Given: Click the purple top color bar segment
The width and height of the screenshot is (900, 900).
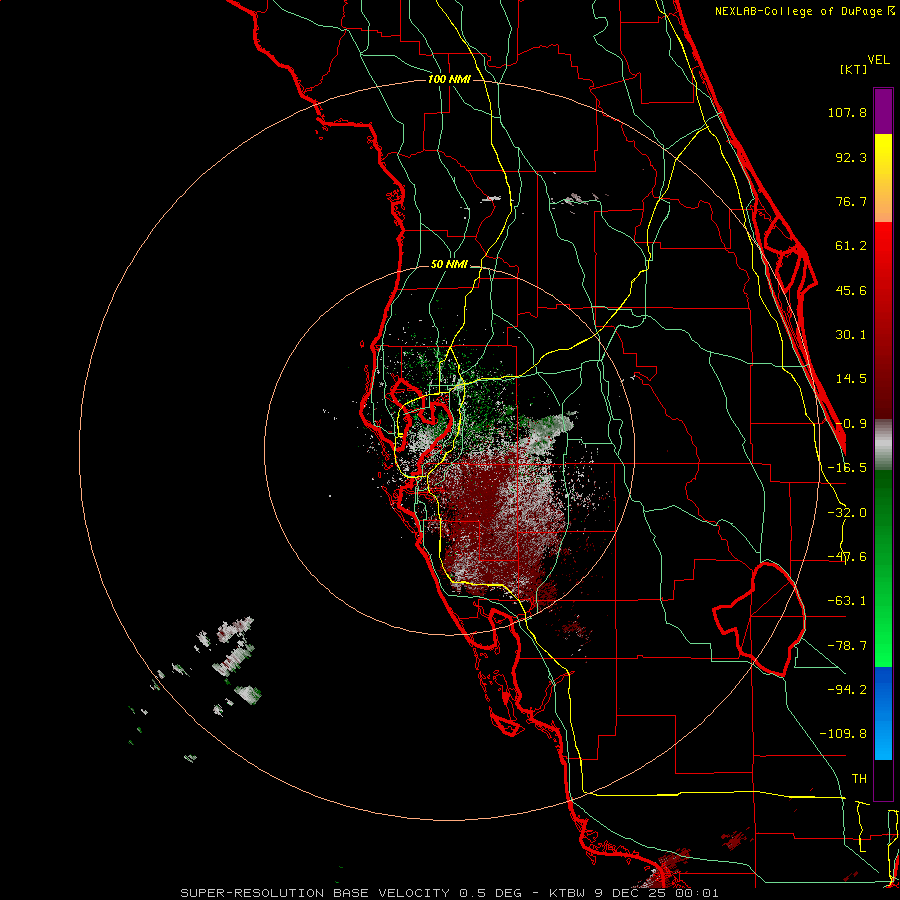Looking at the screenshot, I should [x=883, y=111].
